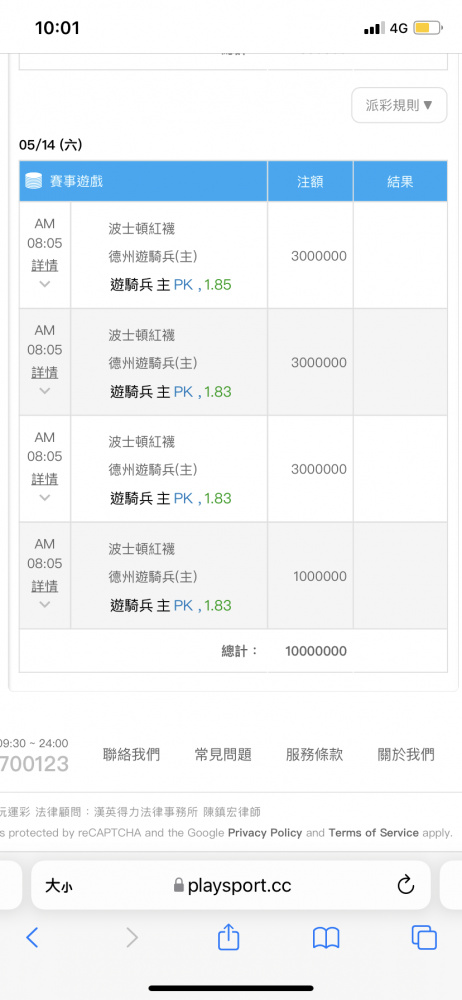
Task: Open the Safari share sheet icon
Action: pyautogui.click(x=228, y=936)
